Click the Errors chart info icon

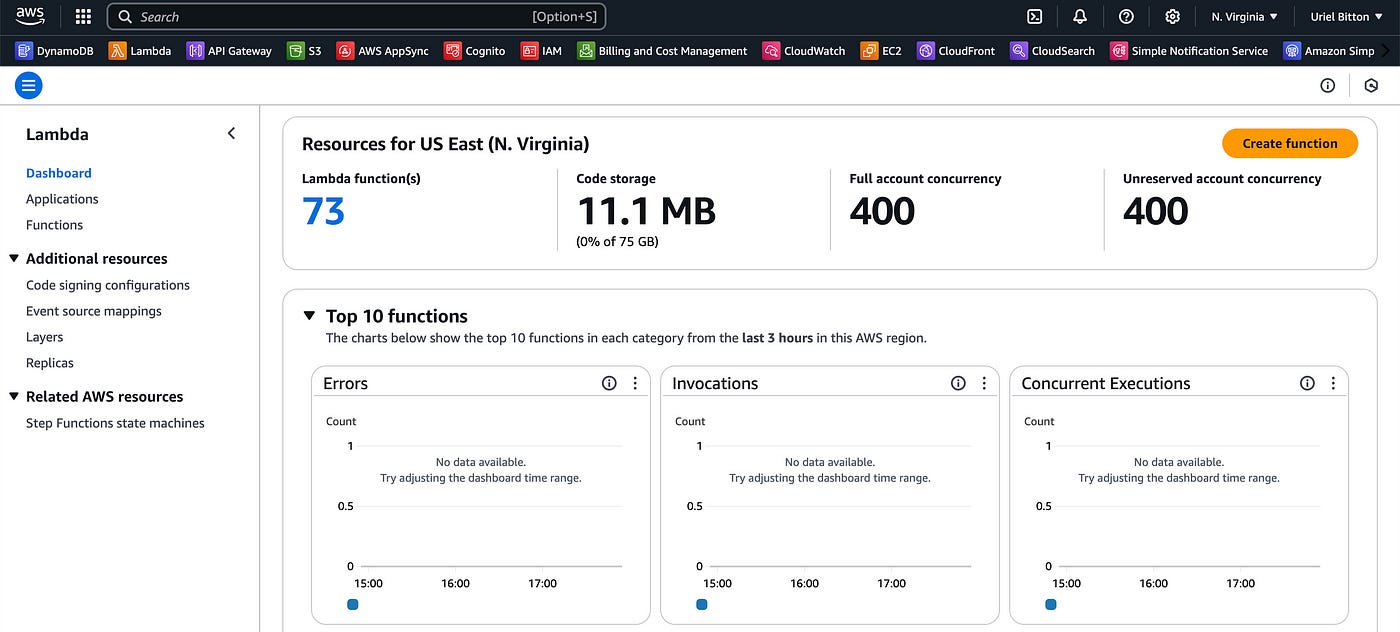pos(609,383)
